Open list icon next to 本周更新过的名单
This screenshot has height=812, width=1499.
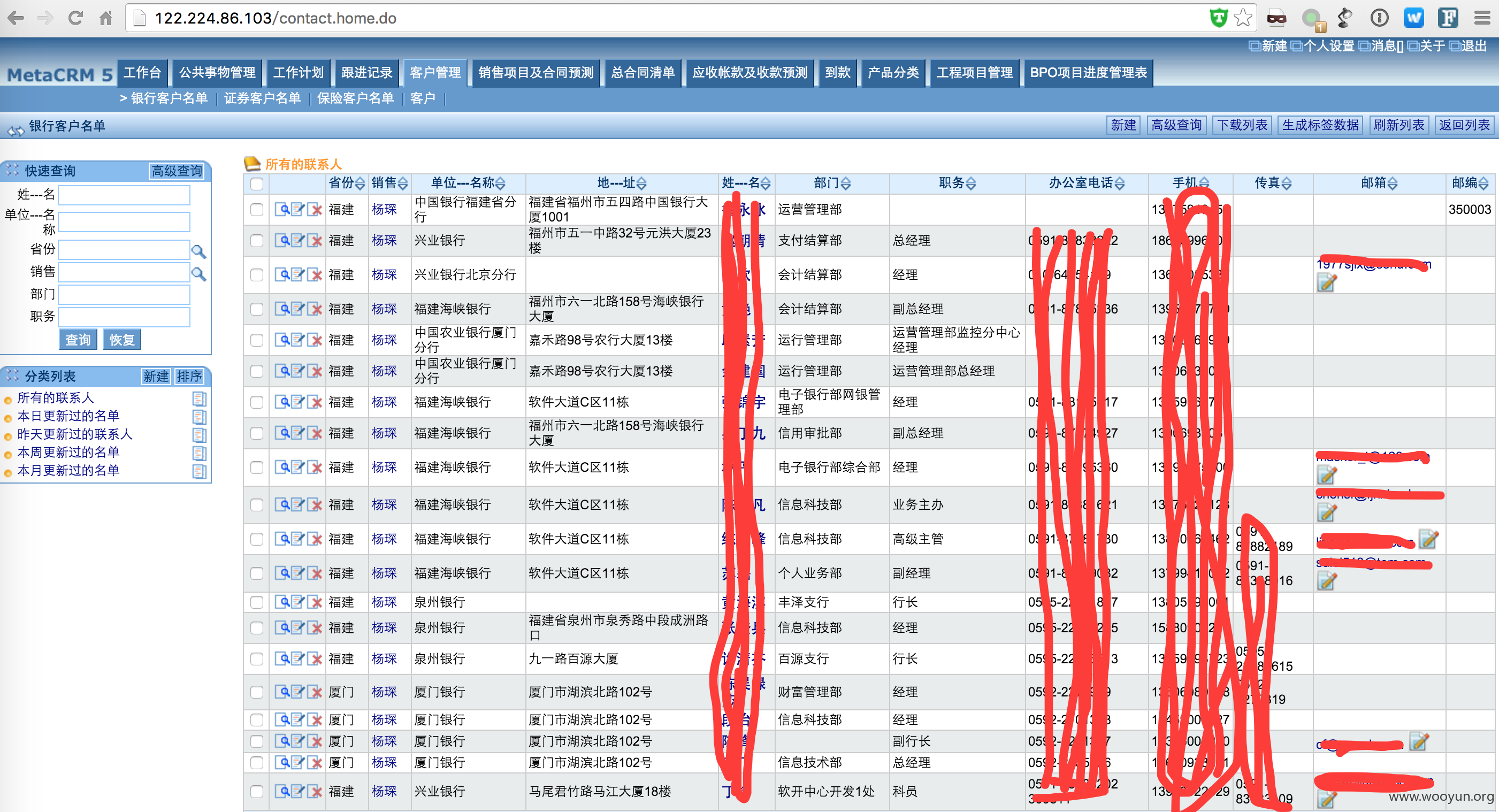tap(199, 453)
